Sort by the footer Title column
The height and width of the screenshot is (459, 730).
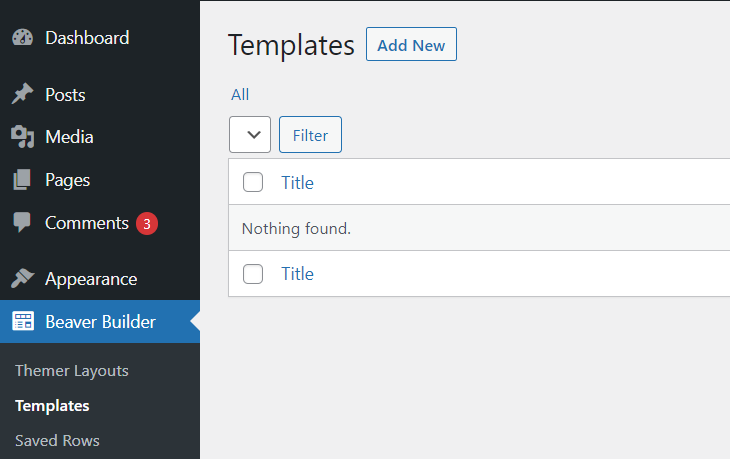pos(297,274)
